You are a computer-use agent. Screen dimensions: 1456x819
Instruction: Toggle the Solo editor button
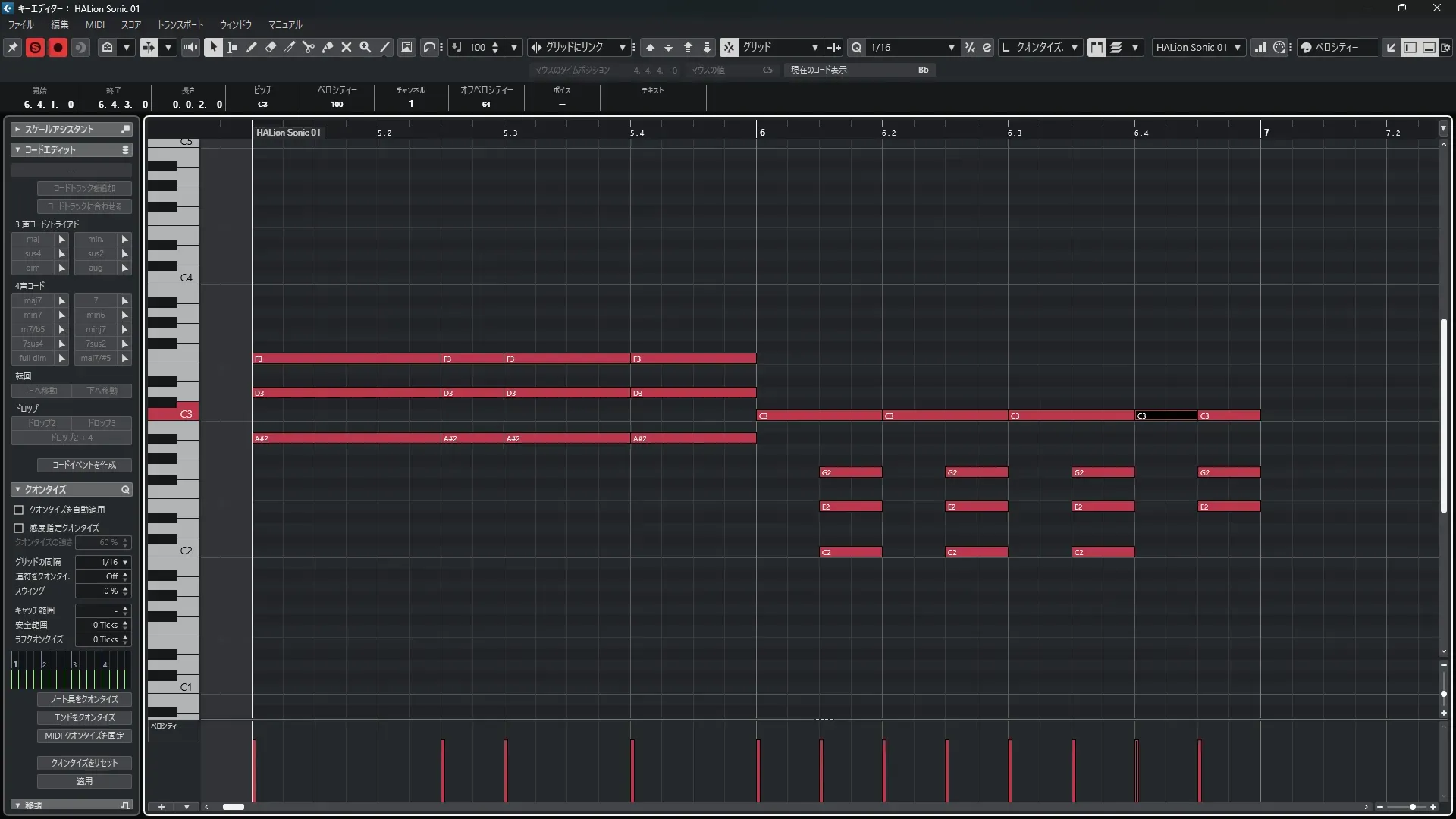pos(35,47)
